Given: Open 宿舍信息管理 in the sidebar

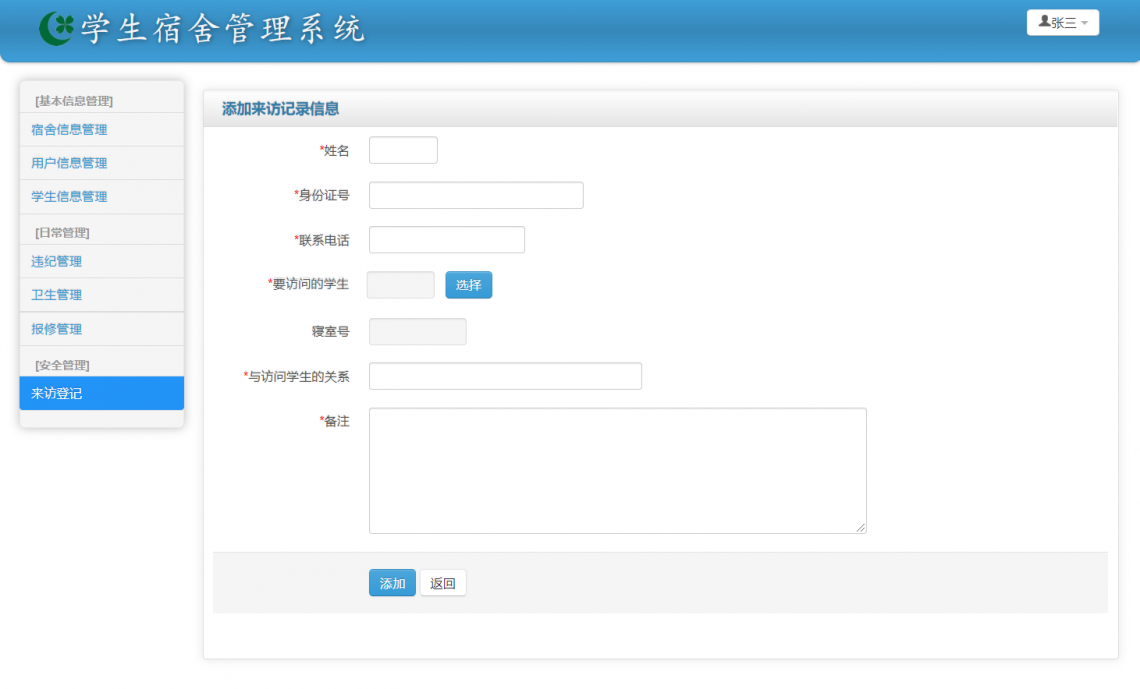Looking at the screenshot, I should pos(102,129).
